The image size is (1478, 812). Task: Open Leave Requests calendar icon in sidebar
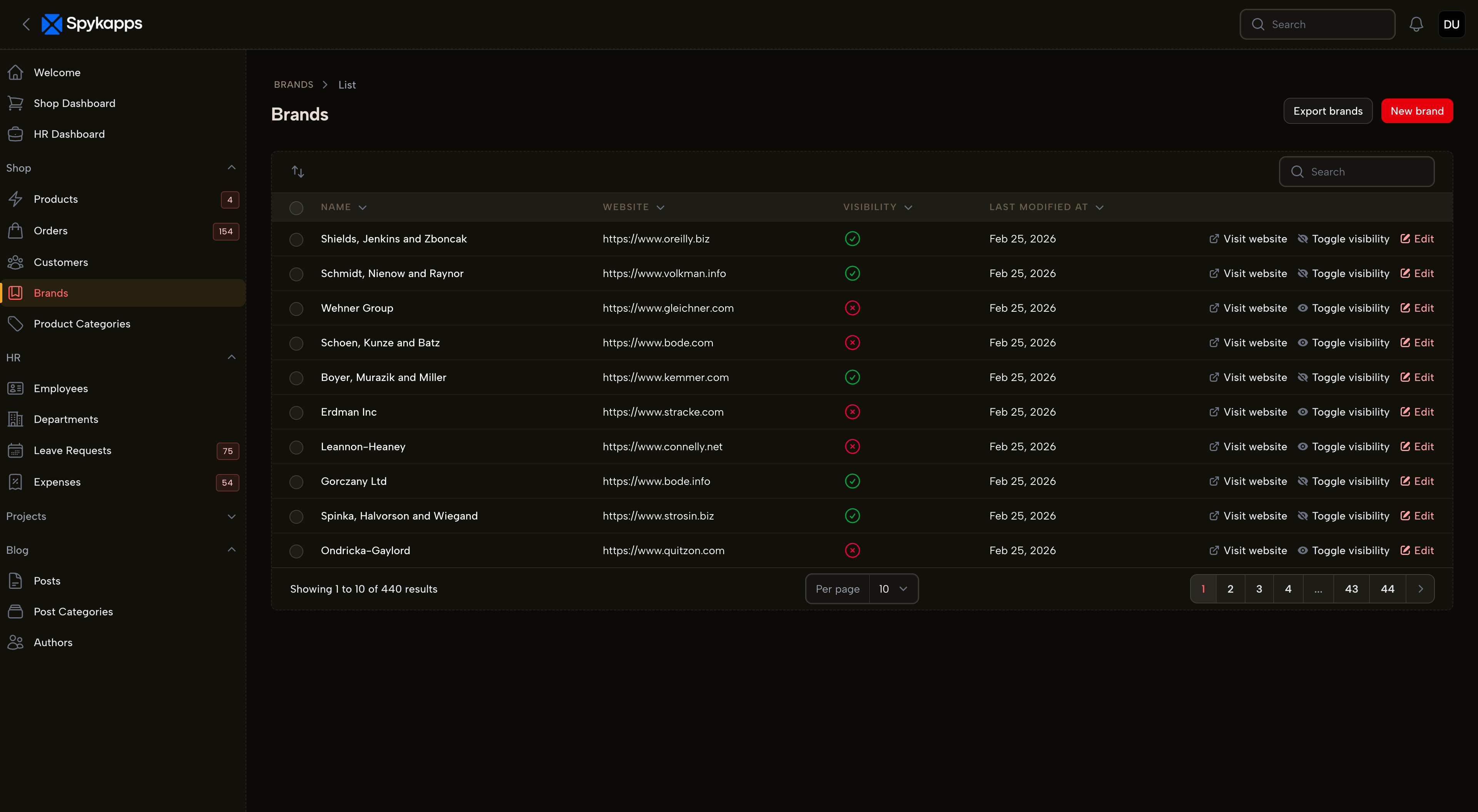point(15,451)
